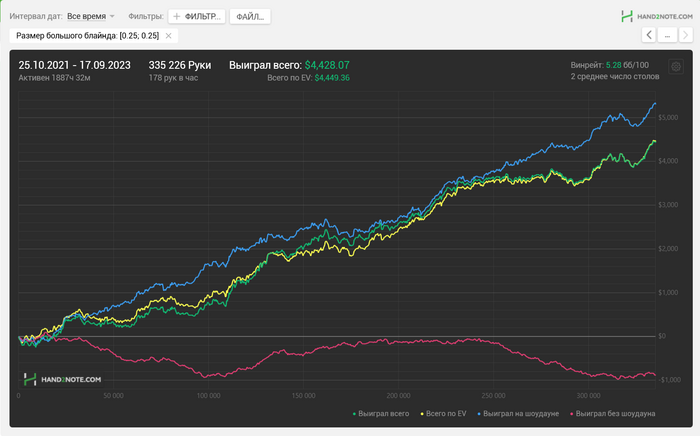Click the 300 000 x-axis label
Image resolution: width=700 pixels, height=436 pixels.
(588, 396)
